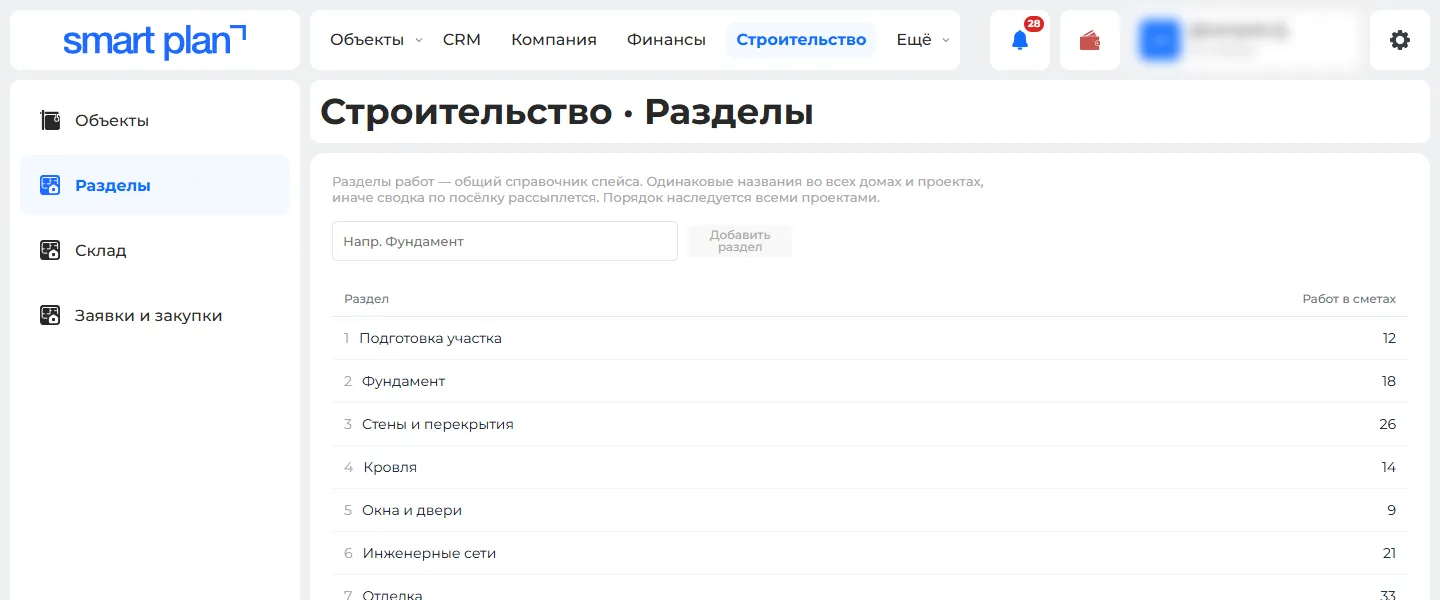Click count 21 in Инженерные сети row
This screenshot has width=1440, height=600.
[x=1388, y=553]
